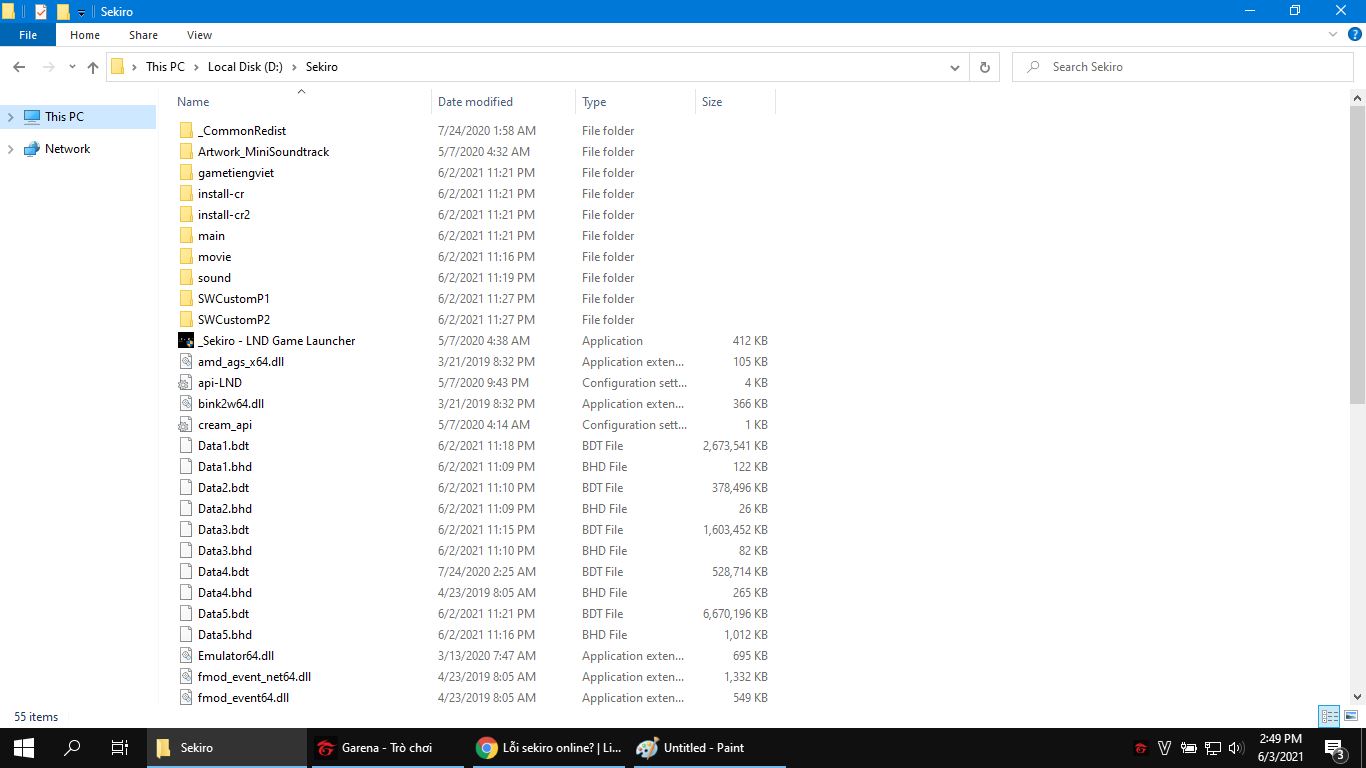The height and width of the screenshot is (768, 1366).
Task: Refresh the Sekiro folder view
Action: coord(985,67)
